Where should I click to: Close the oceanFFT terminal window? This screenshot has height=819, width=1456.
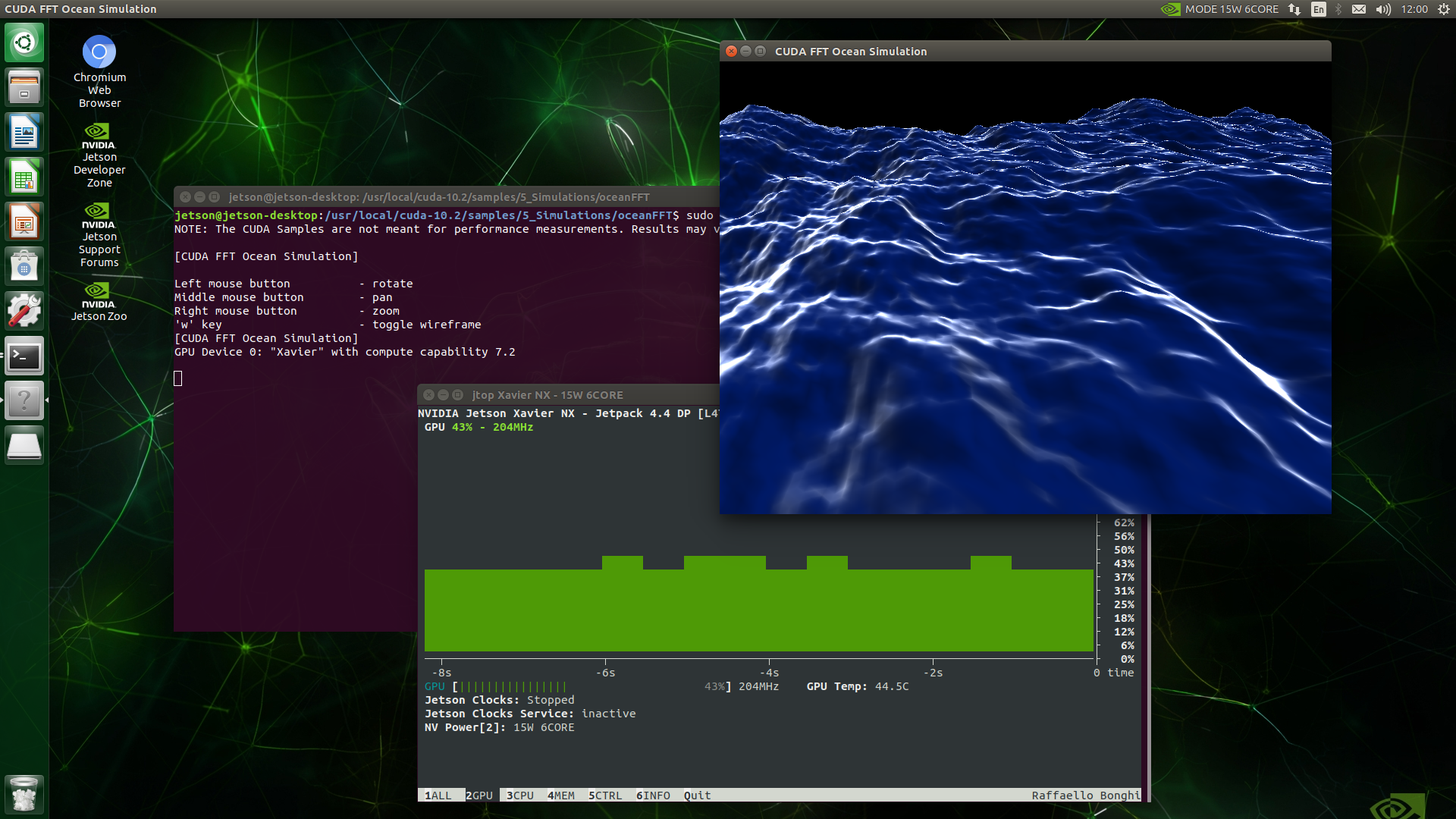[185, 196]
